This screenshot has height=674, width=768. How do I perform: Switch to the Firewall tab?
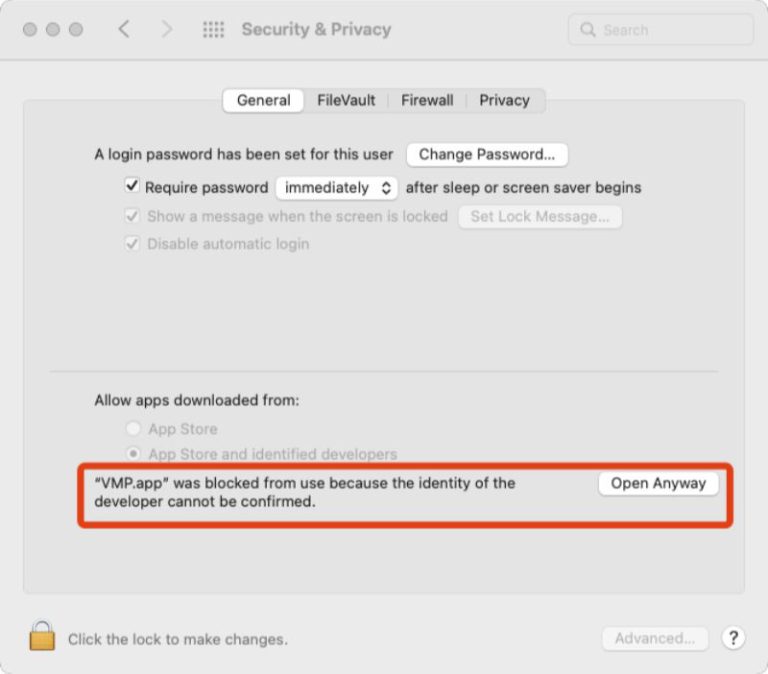tap(427, 100)
